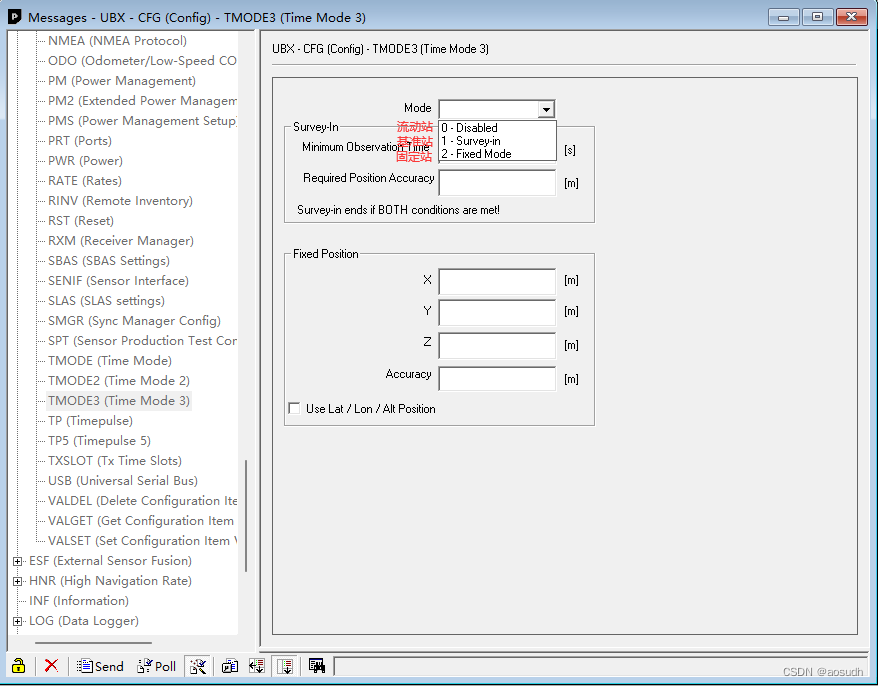Select HNR (High Navigation Rate) label
The height and width of the screenshot is (686, 878).
[x=110, y=581]
